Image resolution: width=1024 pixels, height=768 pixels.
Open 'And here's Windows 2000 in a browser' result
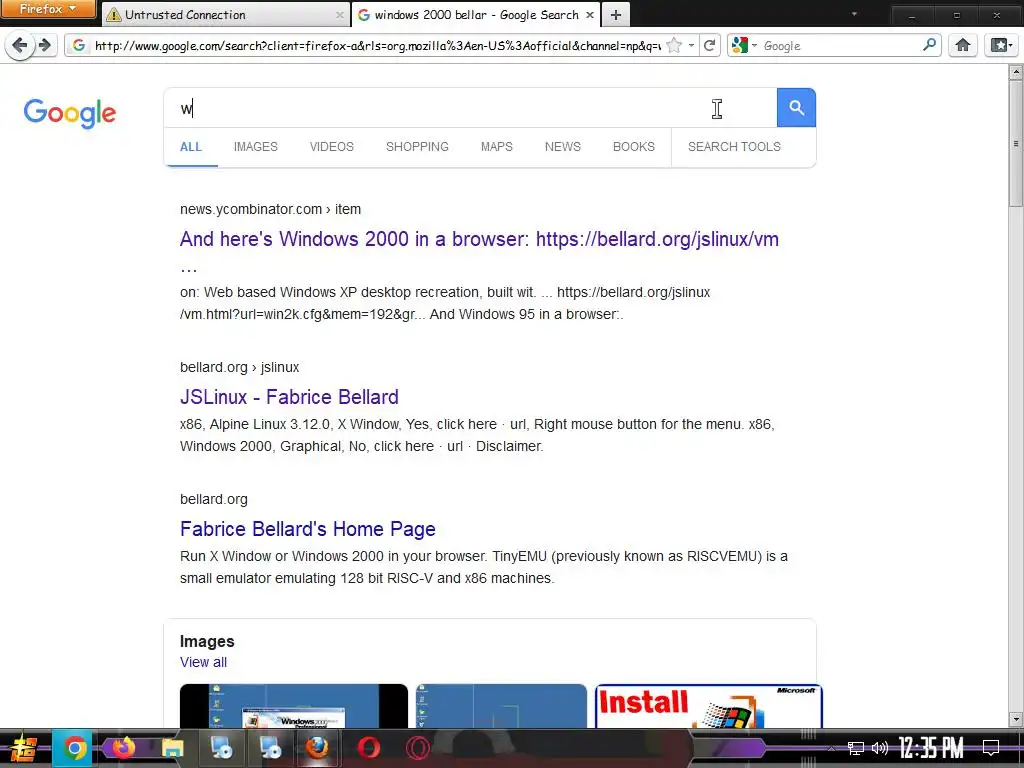click(x=479, y=239)
